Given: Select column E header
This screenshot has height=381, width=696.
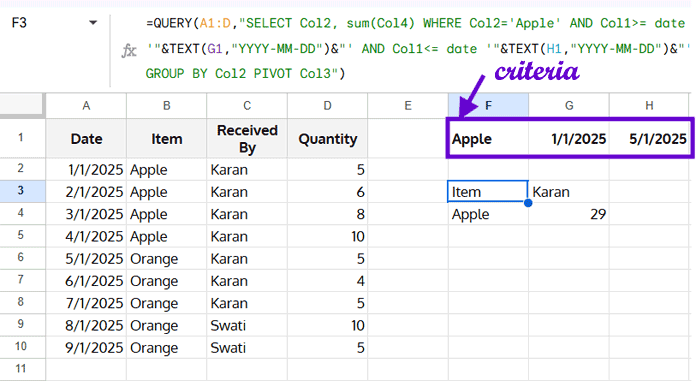Looking at the screenshot, I should 408,106.
